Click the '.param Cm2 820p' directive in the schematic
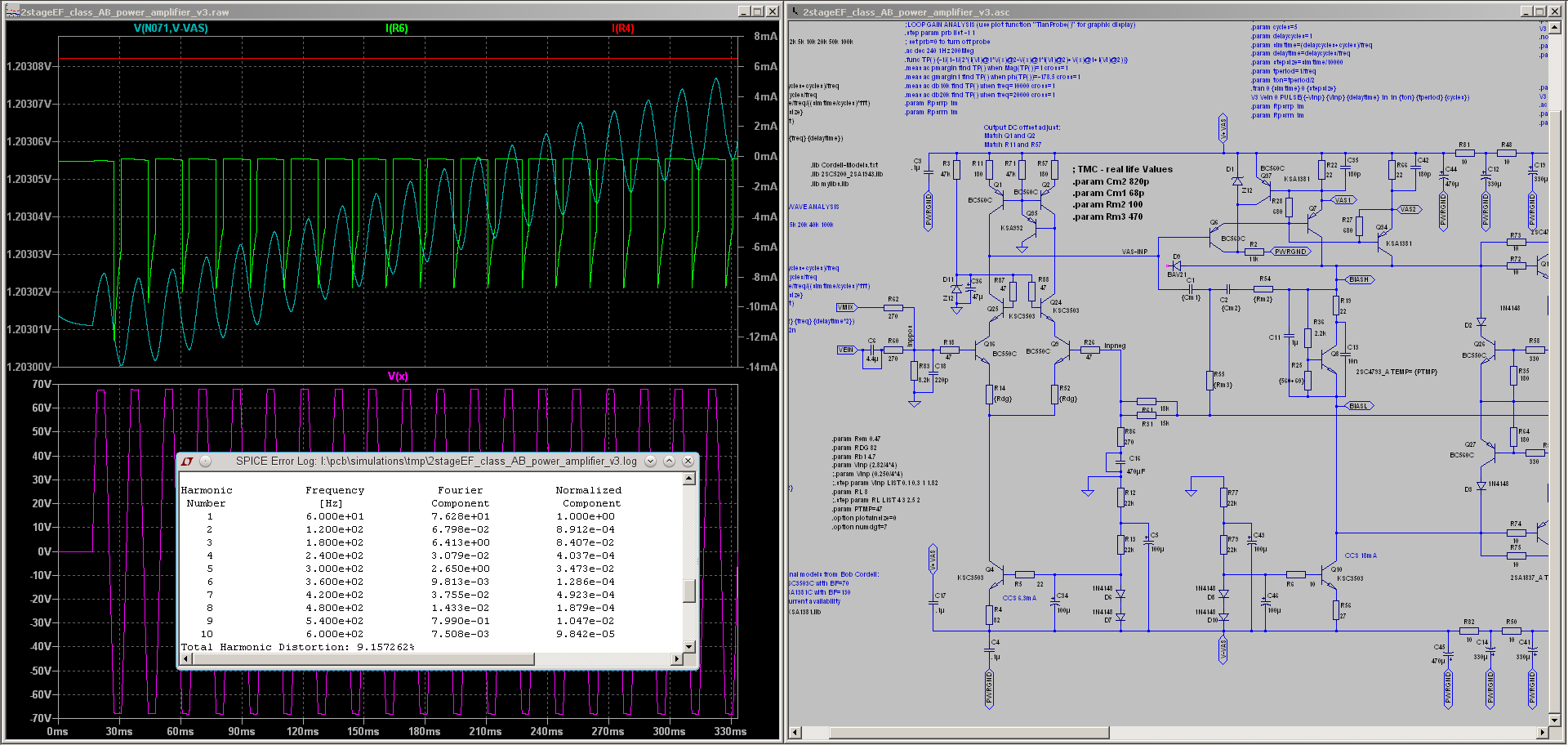Viewport: 1568px width, 745px height. click(1111, 181)
